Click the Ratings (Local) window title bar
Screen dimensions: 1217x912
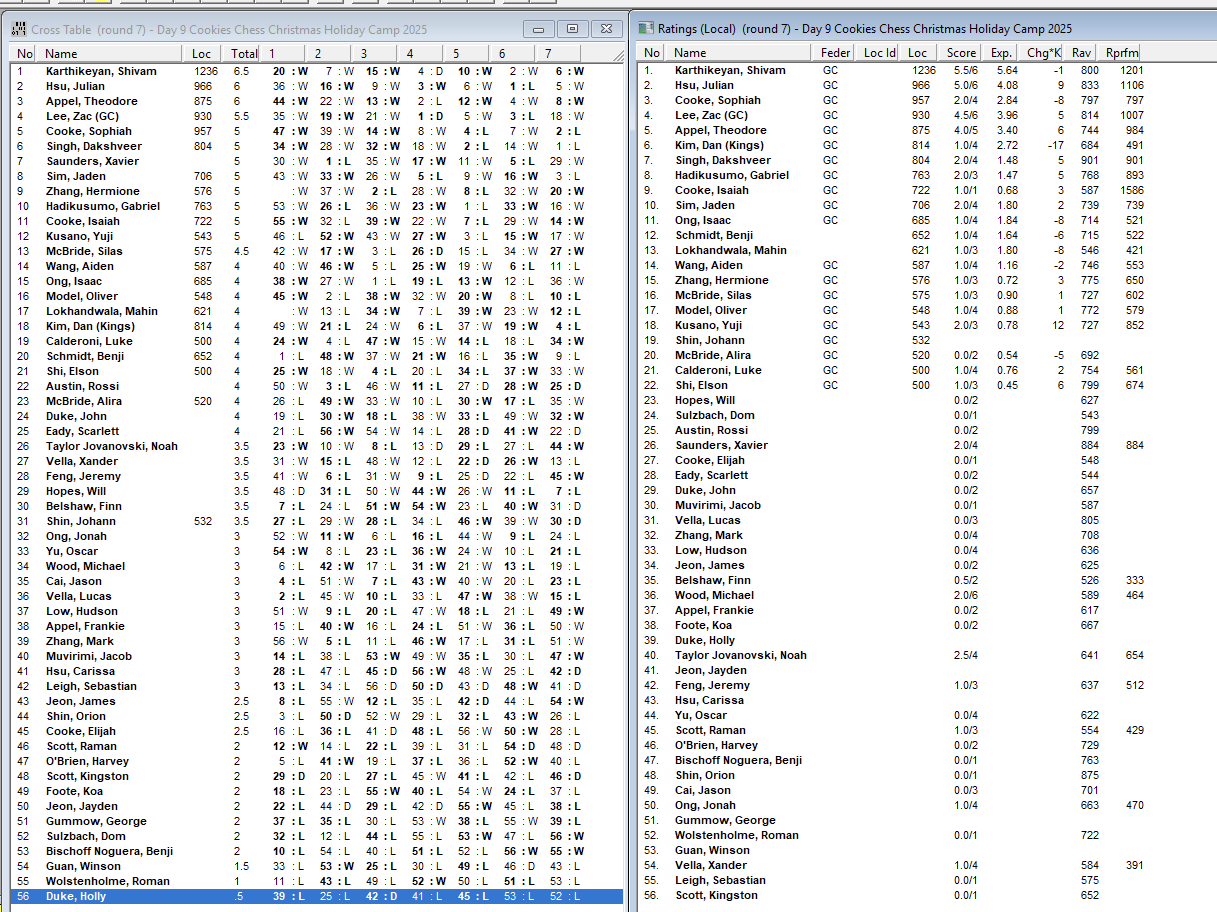(x=925, y=29)
